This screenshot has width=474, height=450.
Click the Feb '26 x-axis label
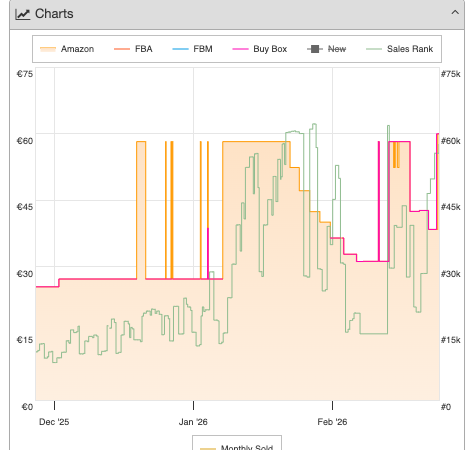[x=332, y=422]
